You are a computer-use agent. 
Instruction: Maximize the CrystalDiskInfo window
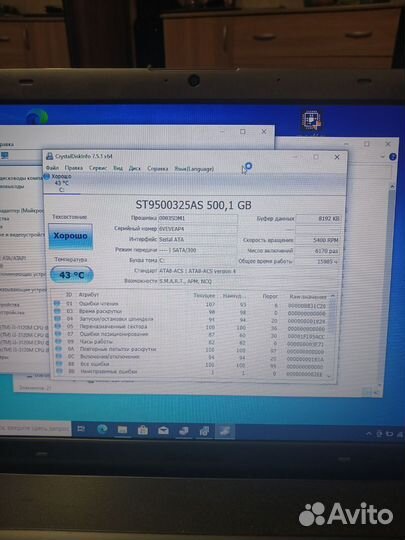316,157
